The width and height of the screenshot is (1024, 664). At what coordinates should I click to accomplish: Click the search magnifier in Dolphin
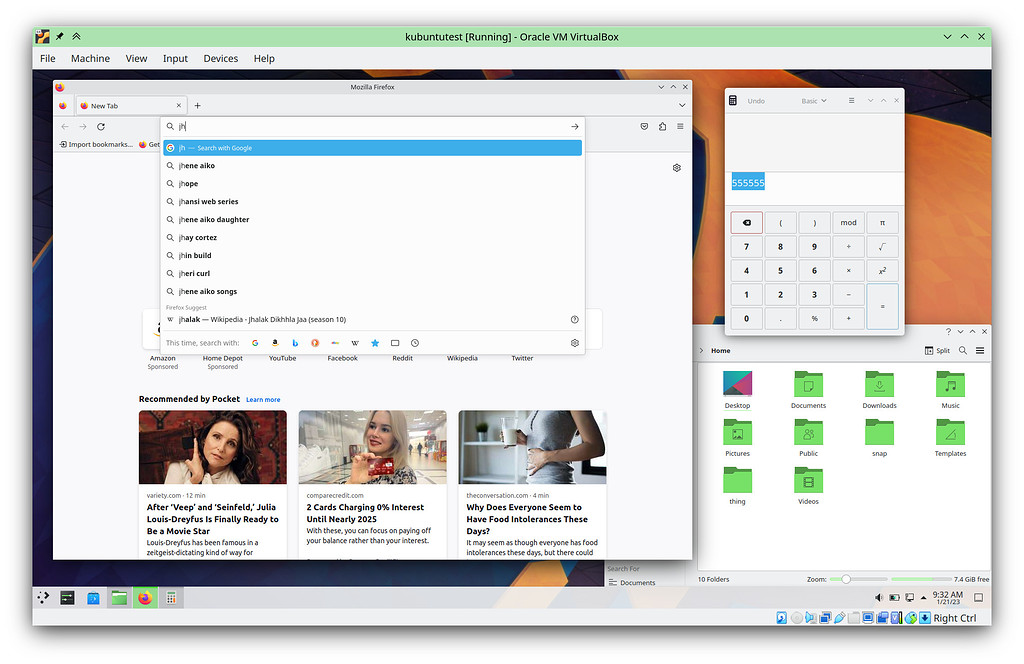click(x=962, y=350)
